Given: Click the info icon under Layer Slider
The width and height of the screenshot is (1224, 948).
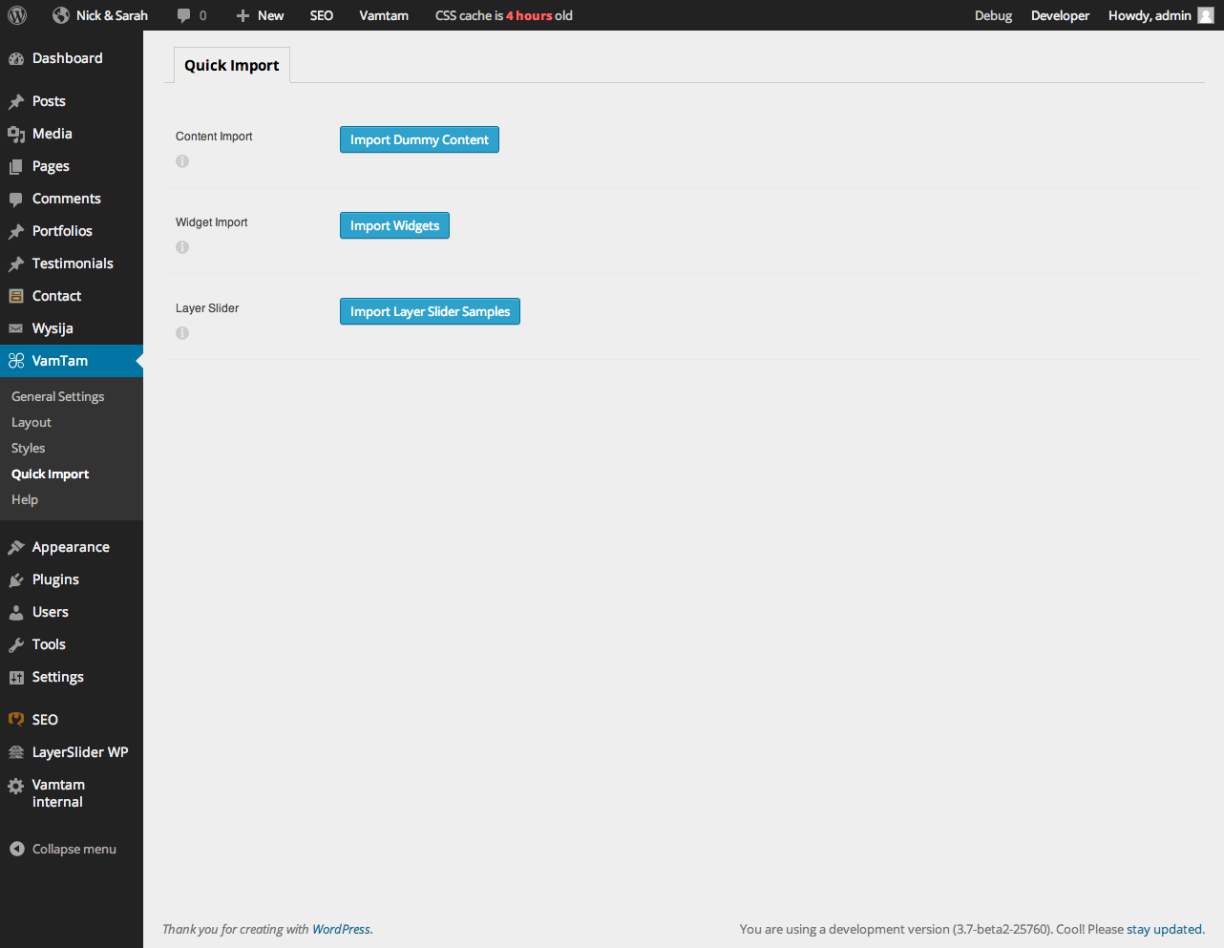Looking at the screenshot, I should click(x=182, y=333).
